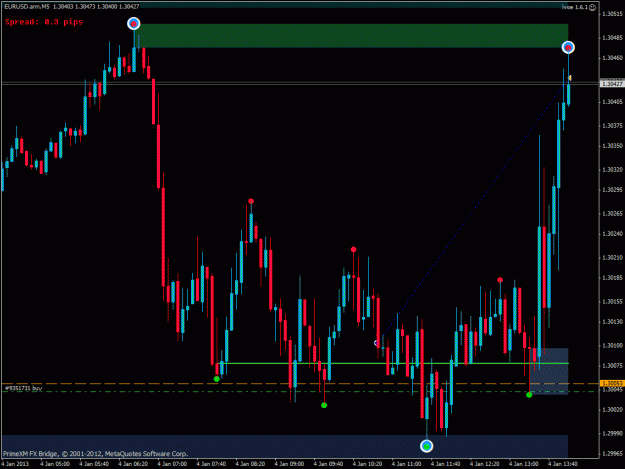The image size is (625, 469).
Task: Select the green resistance zone rectangle
Action: 353,36
